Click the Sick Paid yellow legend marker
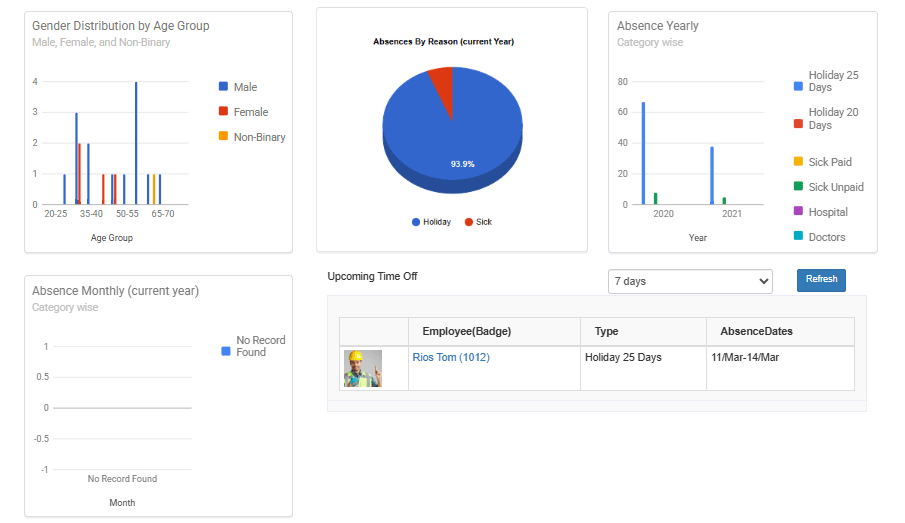The height and width of the screenshot is (523, 905). coord(798,161)
